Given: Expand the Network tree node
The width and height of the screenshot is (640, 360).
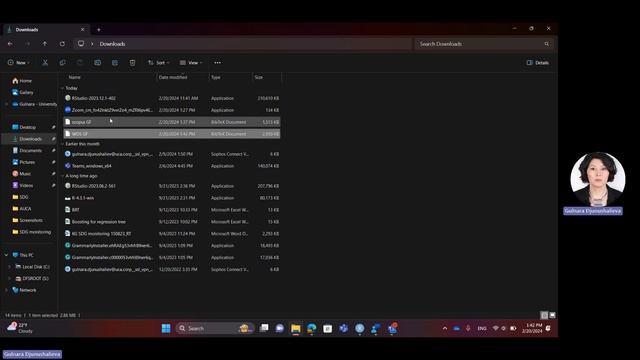Looking at the screenshot, I should click(x=6, y=290).
